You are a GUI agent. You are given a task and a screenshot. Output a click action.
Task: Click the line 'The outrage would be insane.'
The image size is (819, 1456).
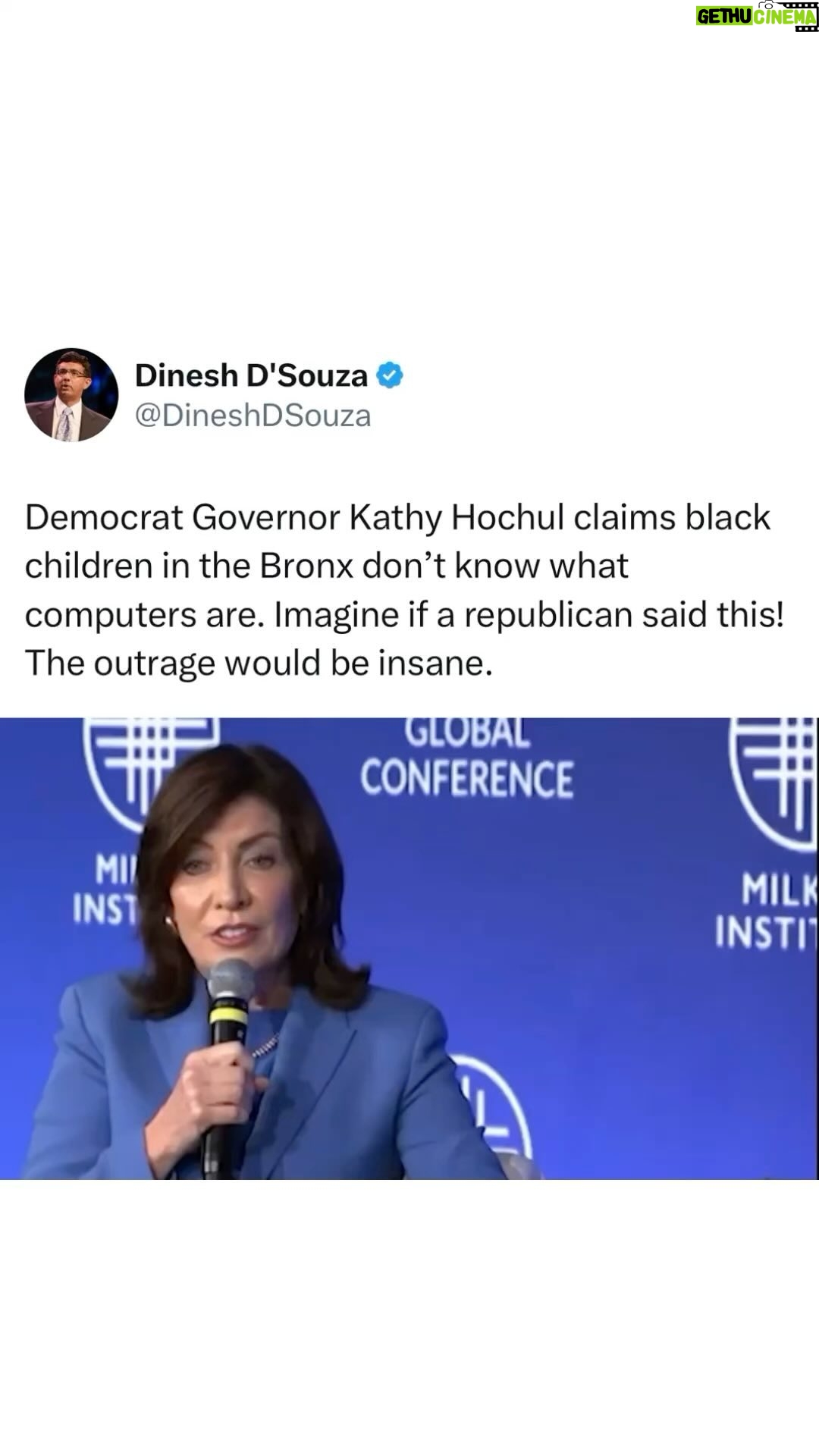[x=259, y=664]
